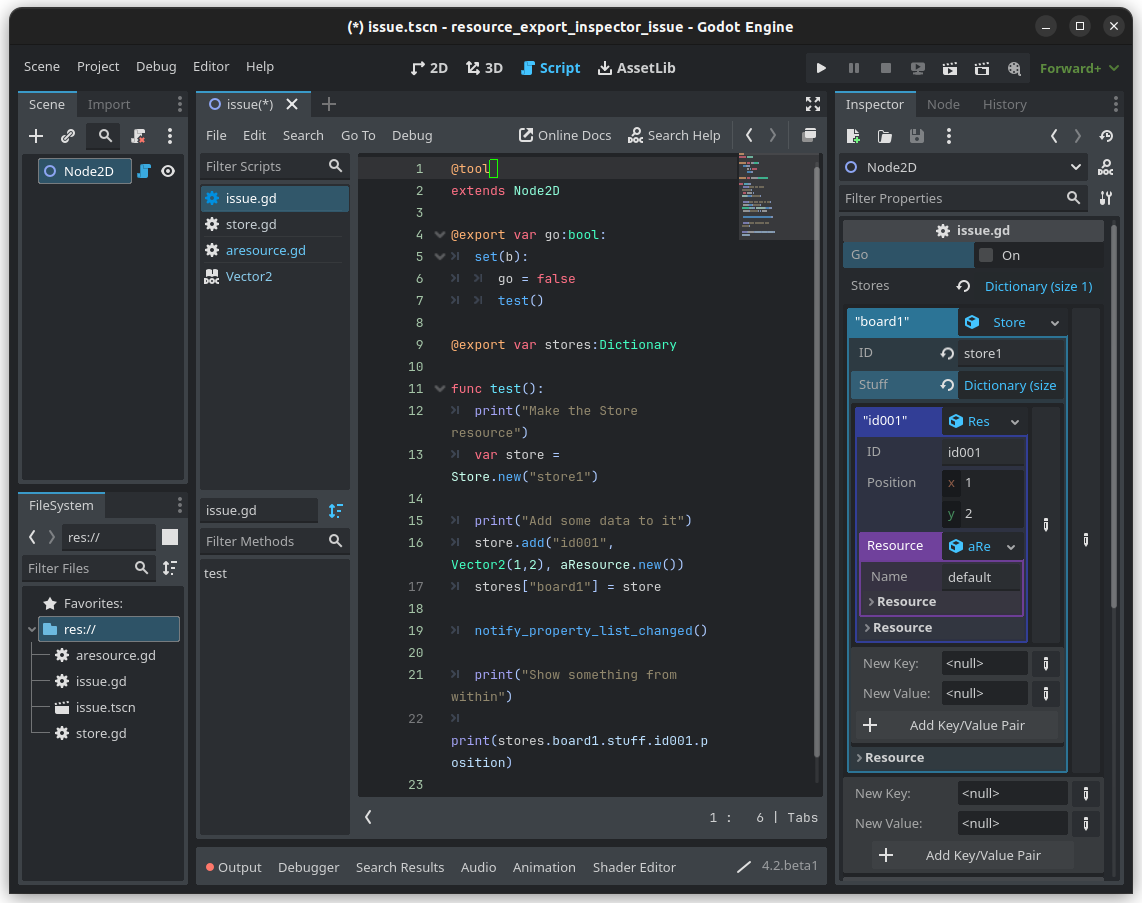Image resolution: width=1142 pixels, height=903 pixels.
Task: Instantiate a child scene via the chain icon
Action: (x=67, y=136)
